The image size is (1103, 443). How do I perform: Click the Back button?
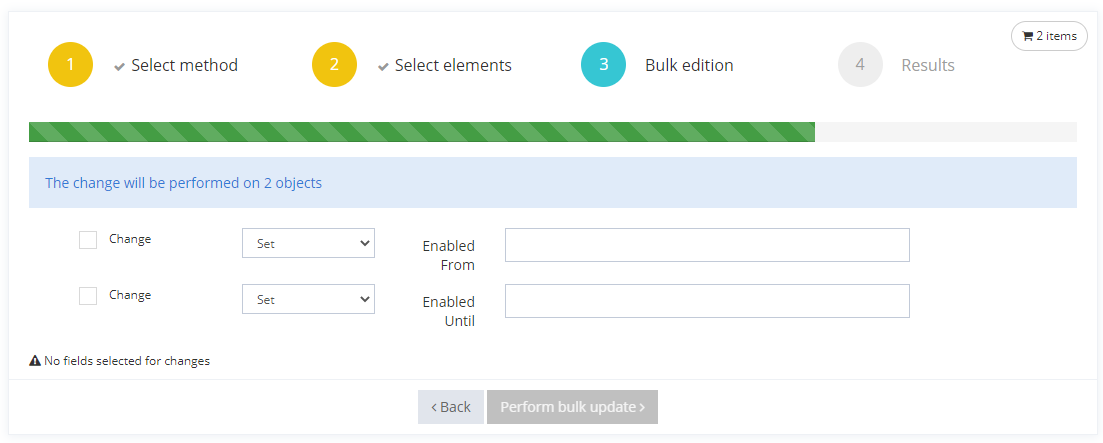coord(451,407)
